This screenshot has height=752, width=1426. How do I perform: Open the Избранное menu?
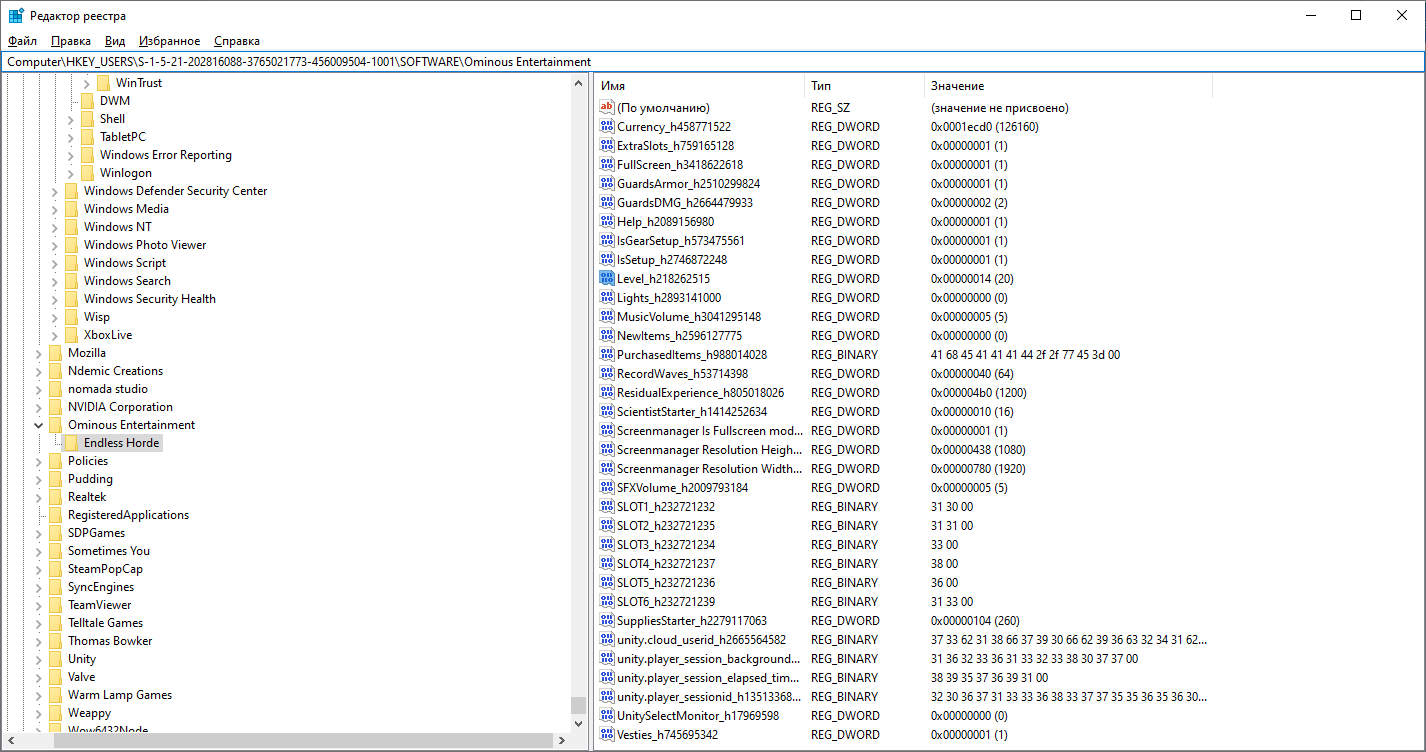click(x=170, y=41)
